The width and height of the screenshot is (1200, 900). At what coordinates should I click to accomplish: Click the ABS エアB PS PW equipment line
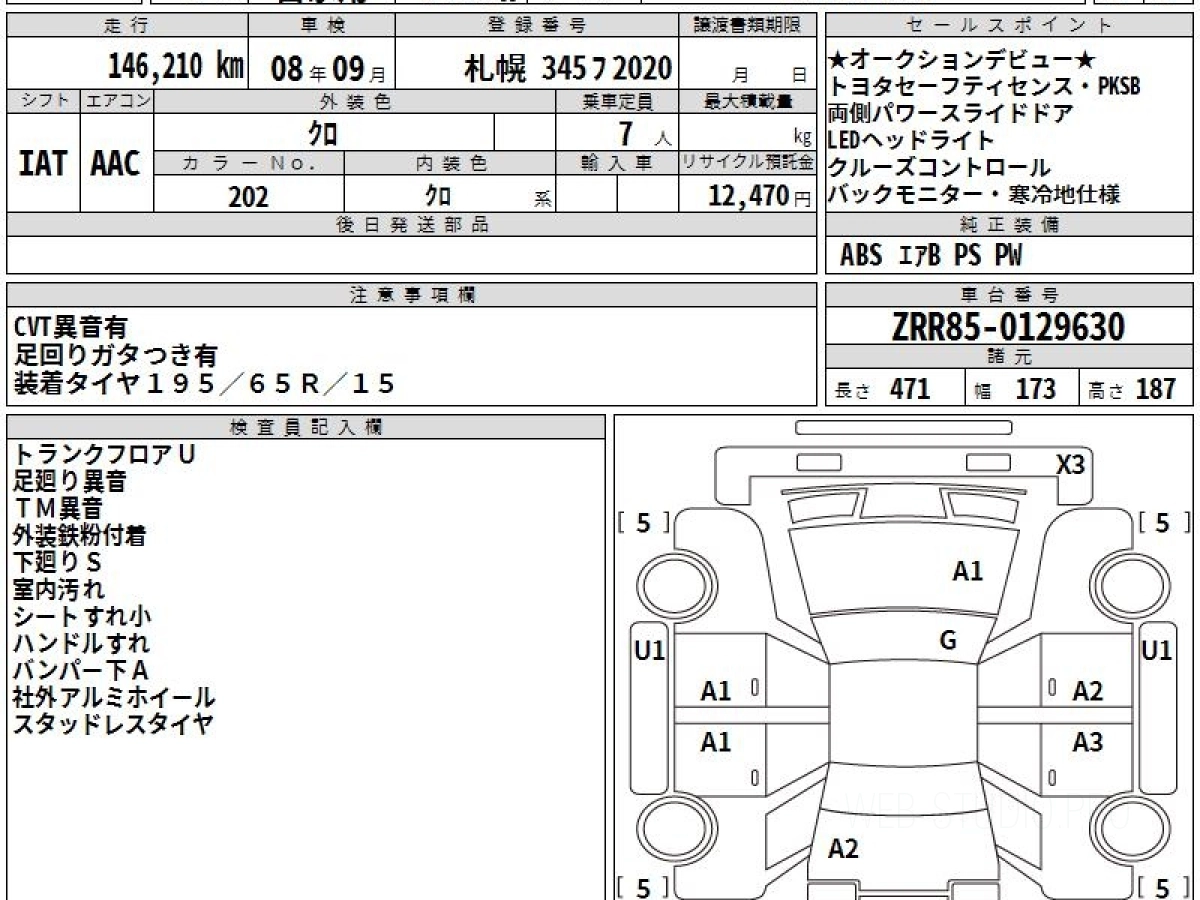point(931,256)
